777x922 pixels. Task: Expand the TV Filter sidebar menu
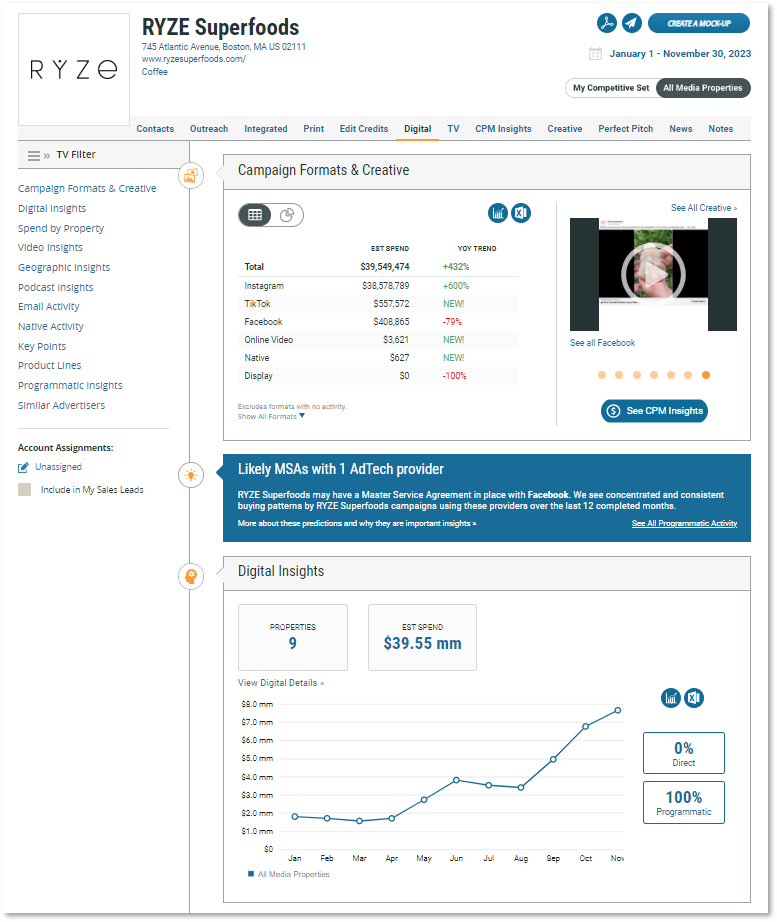click(x=38, y=155)
